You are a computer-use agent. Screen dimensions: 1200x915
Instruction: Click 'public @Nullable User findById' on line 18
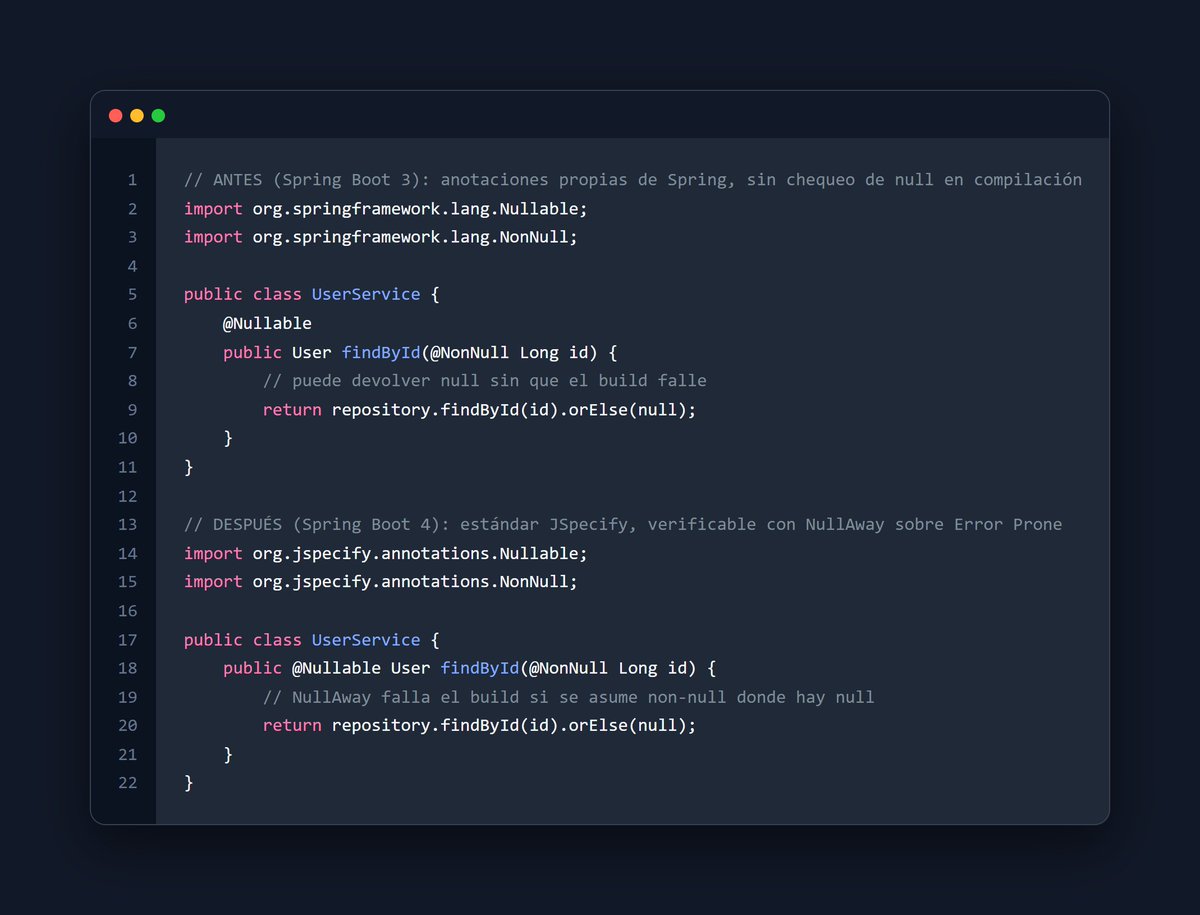click(x=371, y=668)
